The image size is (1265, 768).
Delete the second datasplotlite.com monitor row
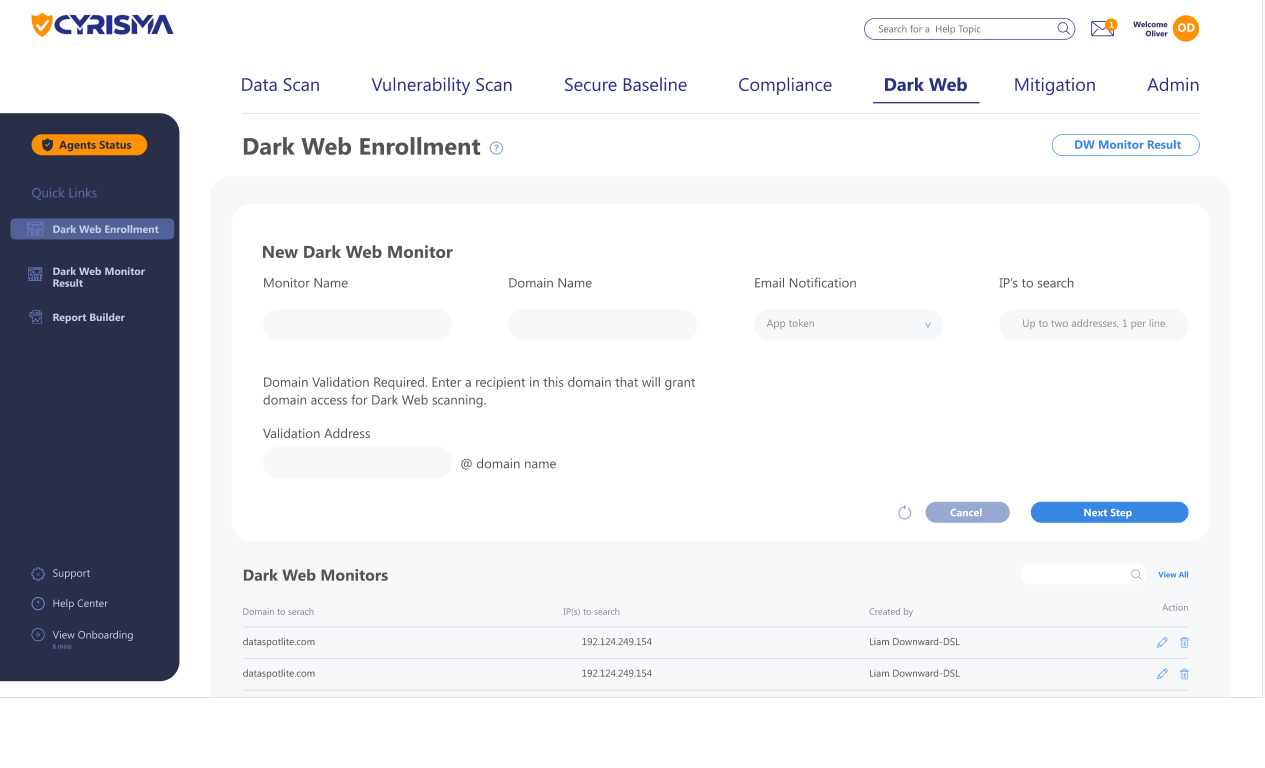tap(1184, 674)
